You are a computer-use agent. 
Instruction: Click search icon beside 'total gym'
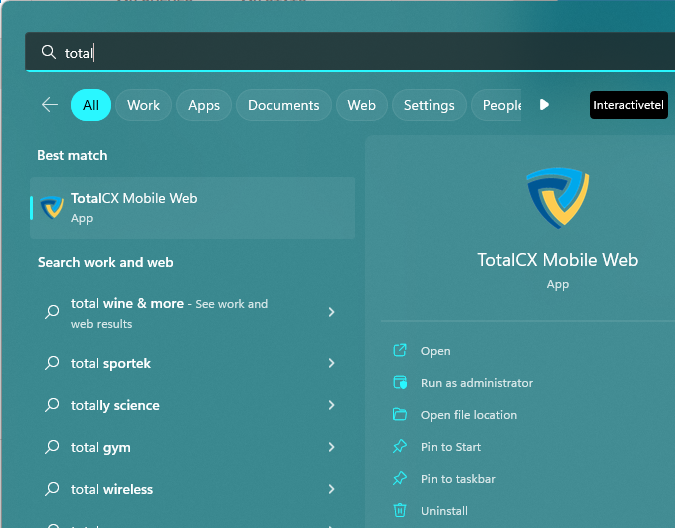click(x=52, y=447)
